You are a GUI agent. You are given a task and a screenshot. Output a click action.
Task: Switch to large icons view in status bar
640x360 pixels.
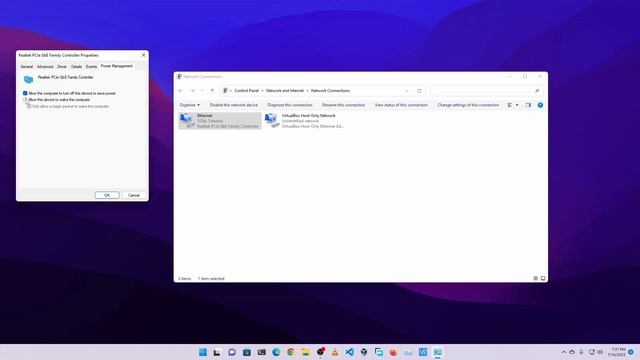click(543, 278)
